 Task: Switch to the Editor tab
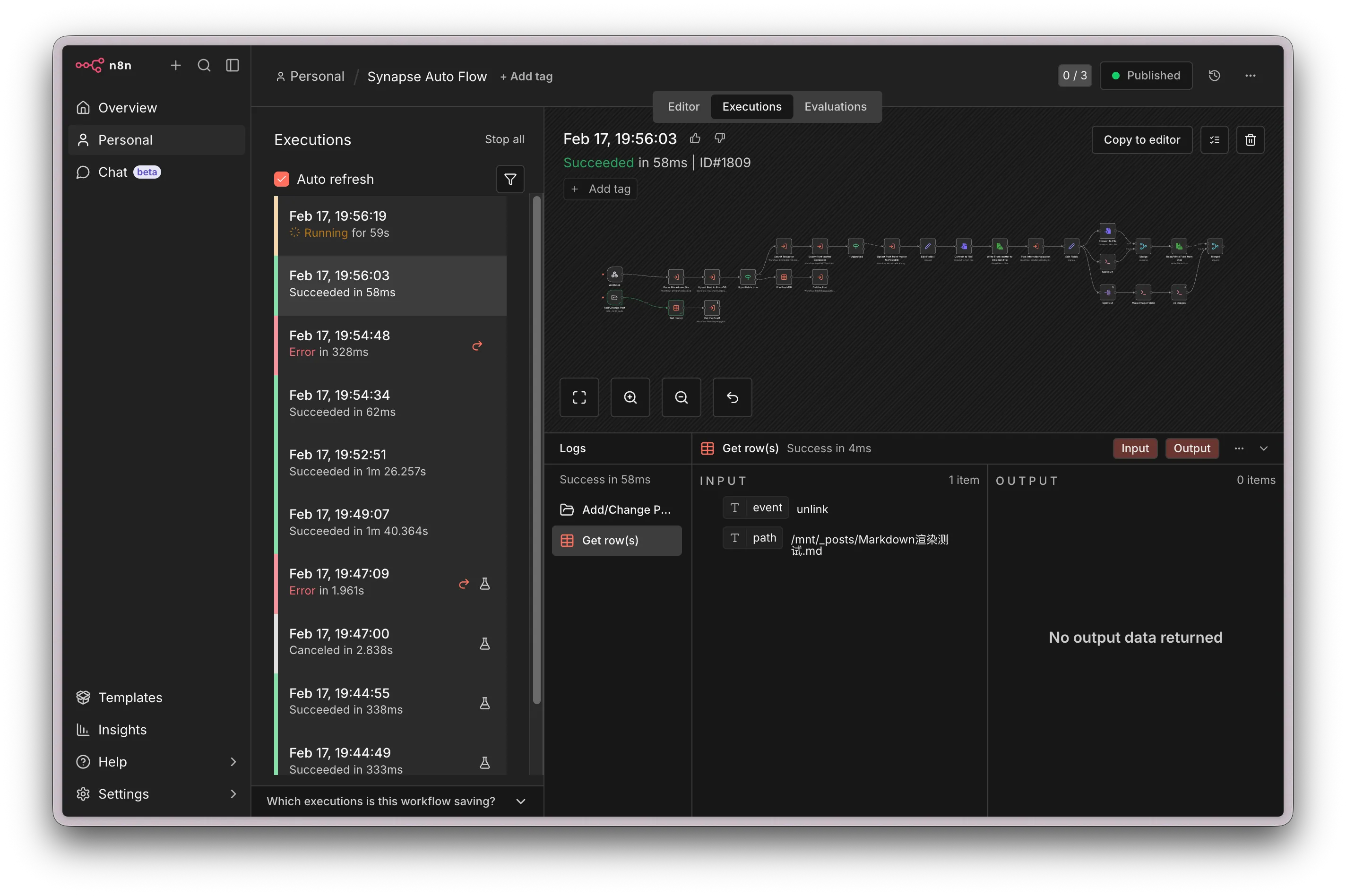(683, 107)
